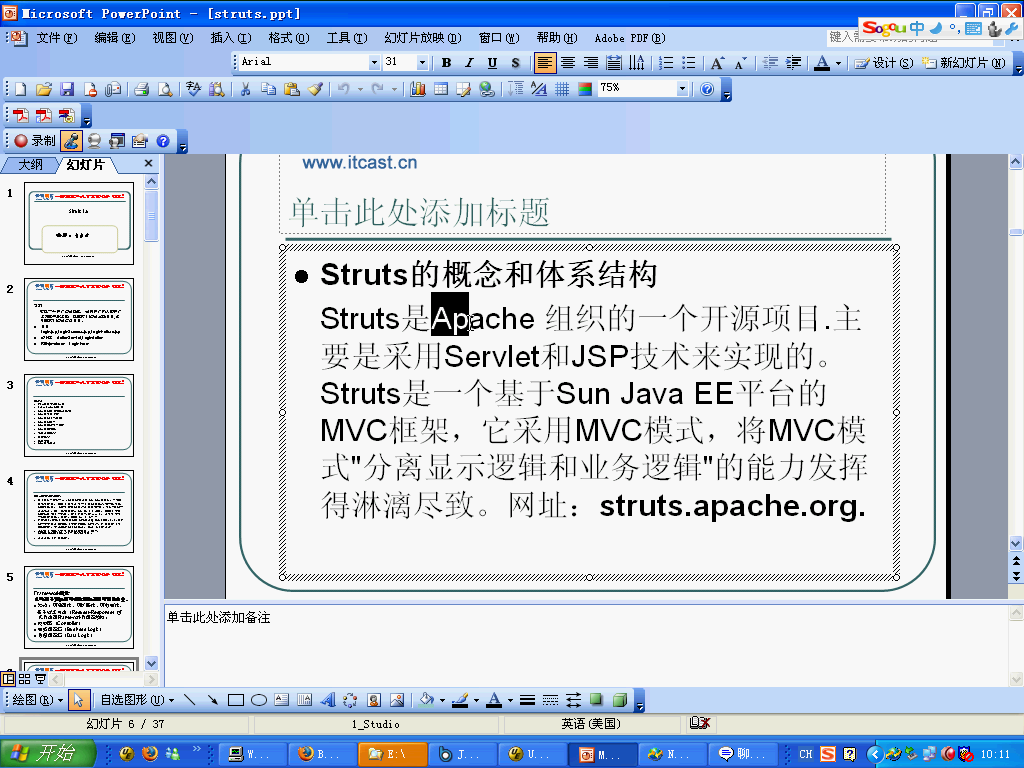Click the 设计(S) design button
The height and width of the screenshot is (768, 1024).
tap(884, 63)
